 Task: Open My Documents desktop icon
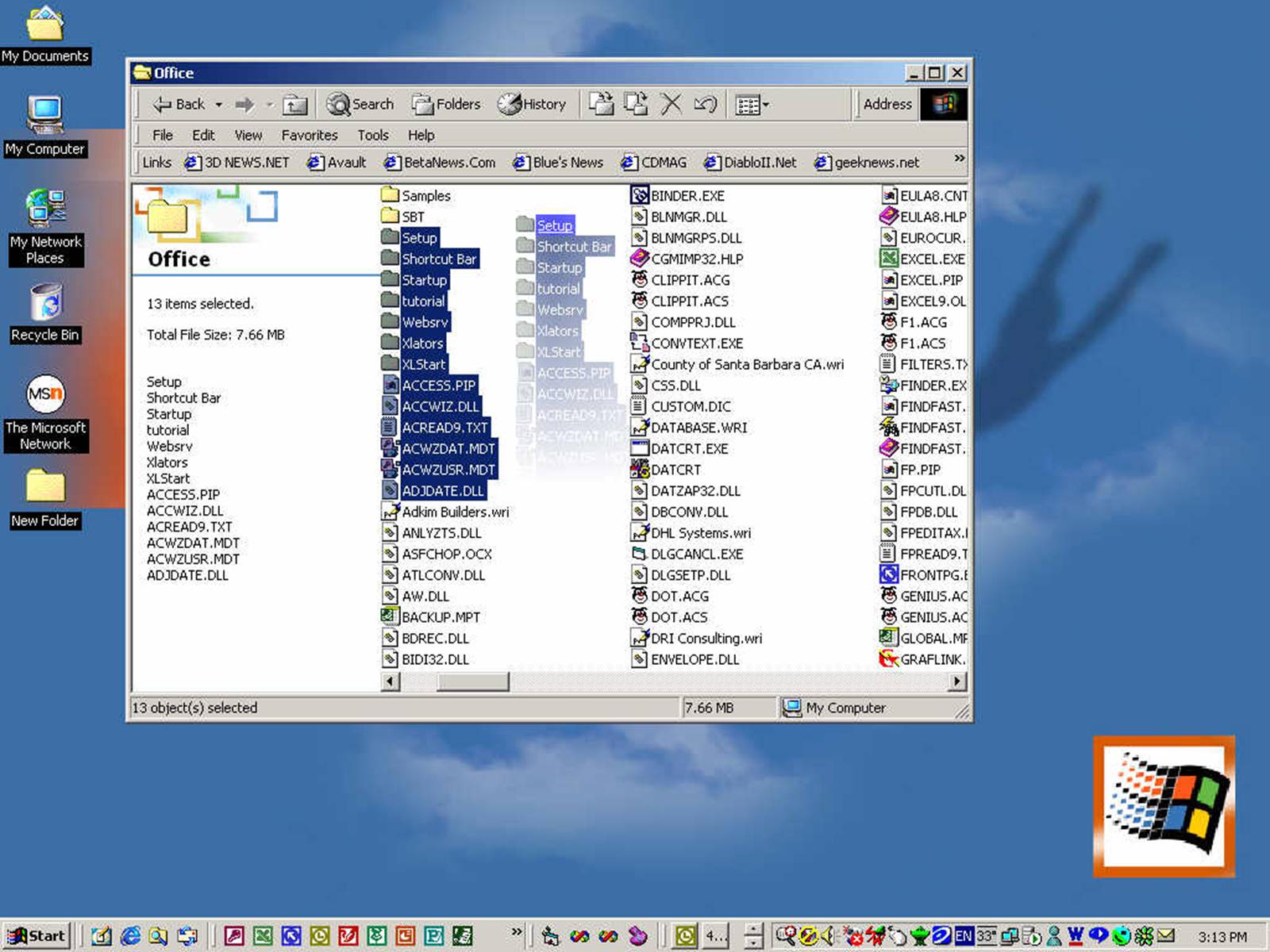click(x=45, y=35)
